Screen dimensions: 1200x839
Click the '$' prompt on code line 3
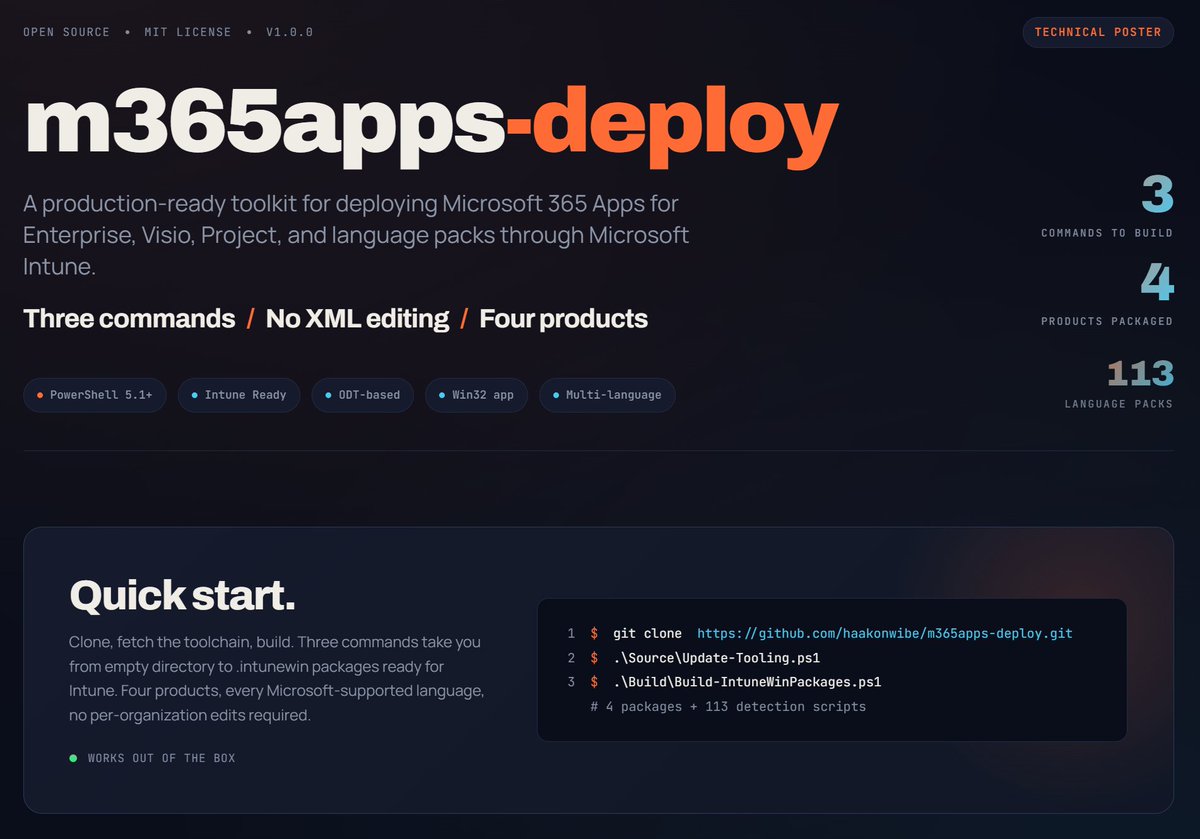(594, 682)
